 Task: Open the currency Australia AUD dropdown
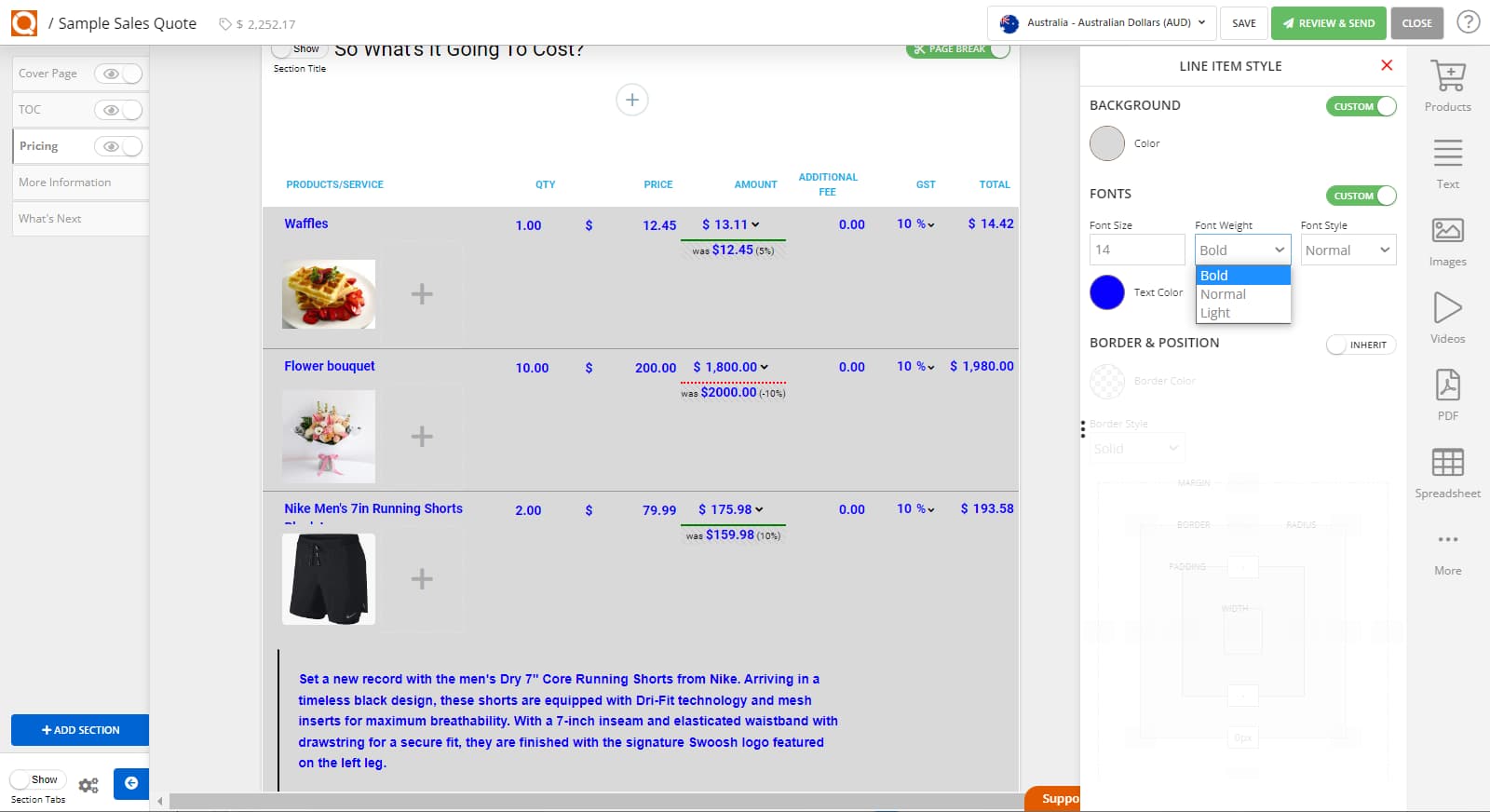point(1102,22)
